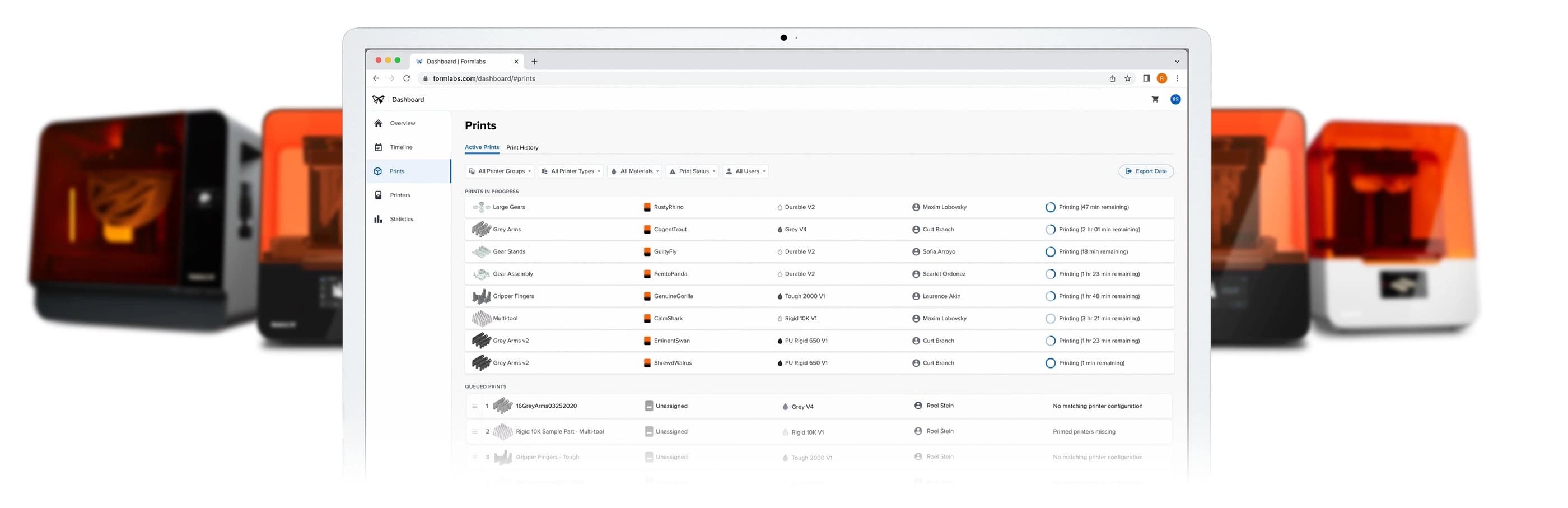Screen dimensions: 1568x508
Task: Bookmark page with the star icon
Action: click(x=1127, y=78)
